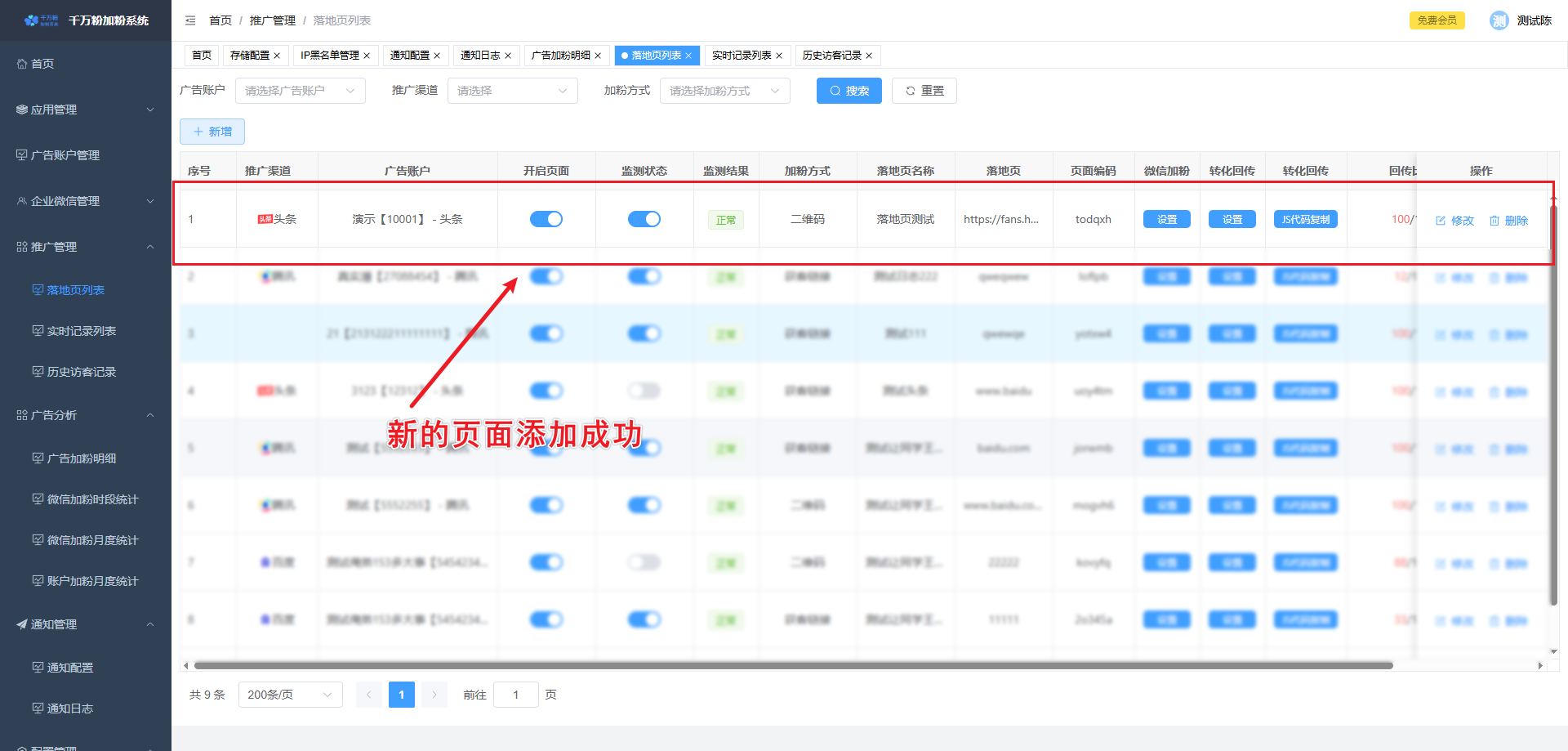Enable the off 监测状态 switch in row 4

[644, 391]
